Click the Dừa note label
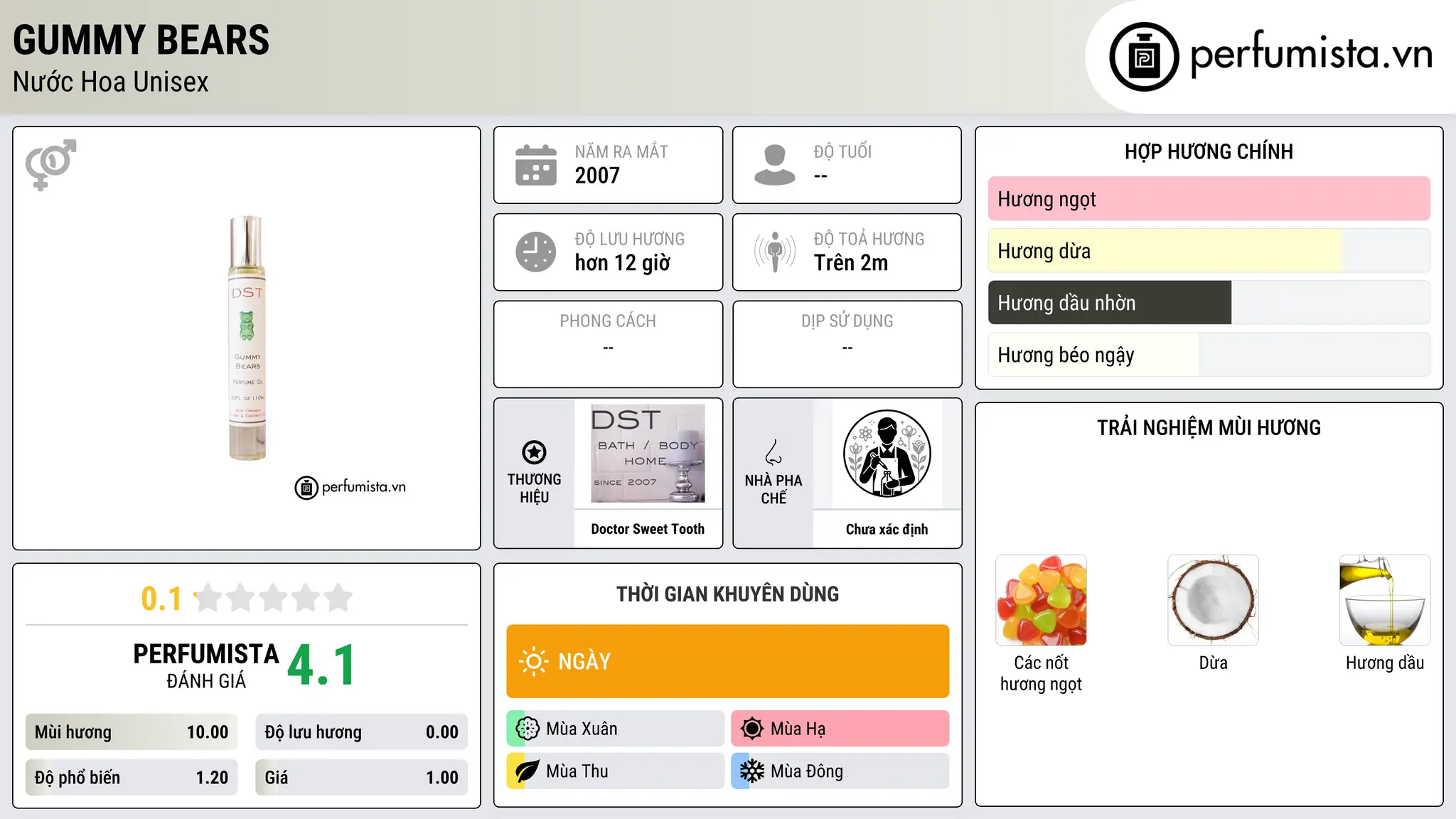 tap(1213, 663)
